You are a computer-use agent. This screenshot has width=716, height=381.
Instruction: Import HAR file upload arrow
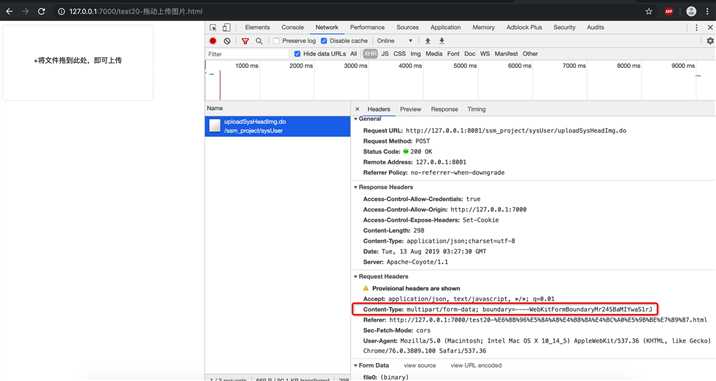tap(428, 41)
